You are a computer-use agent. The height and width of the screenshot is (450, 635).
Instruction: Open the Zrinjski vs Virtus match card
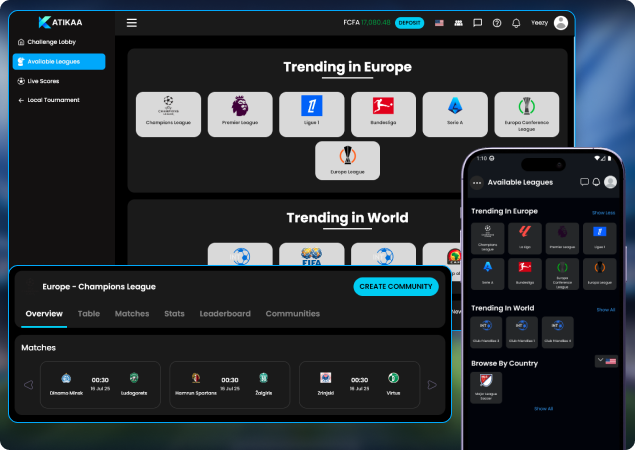tap(360, 385)
